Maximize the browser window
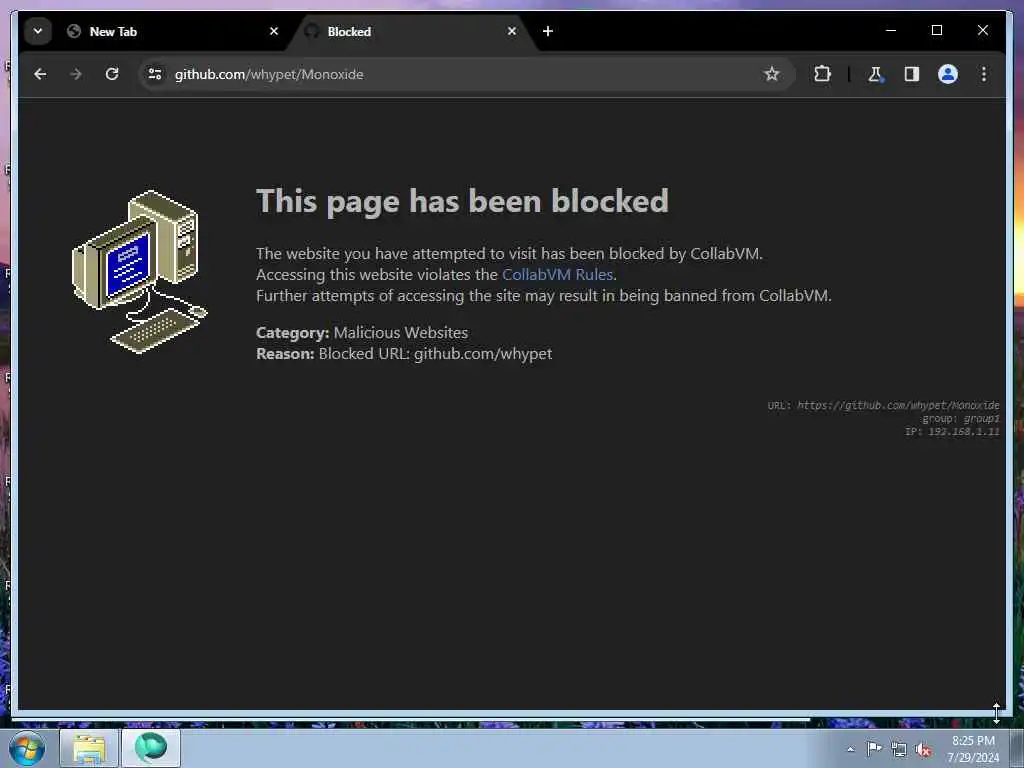 coord(936,30)
